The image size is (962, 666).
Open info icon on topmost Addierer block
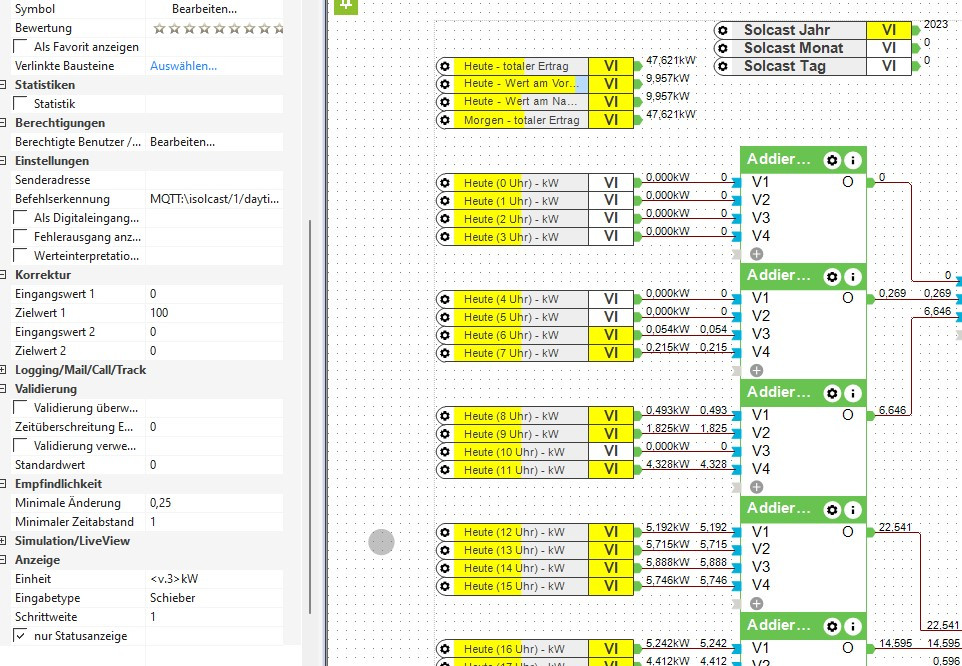852,160
